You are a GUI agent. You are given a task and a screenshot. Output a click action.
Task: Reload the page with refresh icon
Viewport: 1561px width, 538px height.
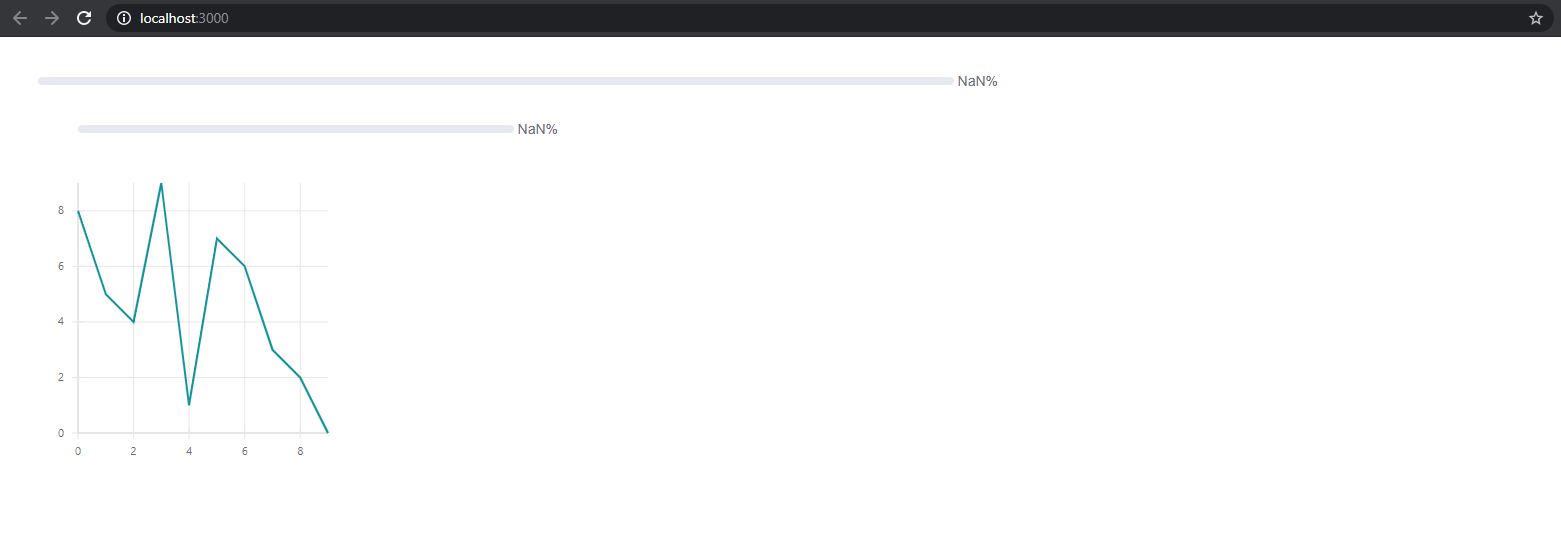(85, 18)
